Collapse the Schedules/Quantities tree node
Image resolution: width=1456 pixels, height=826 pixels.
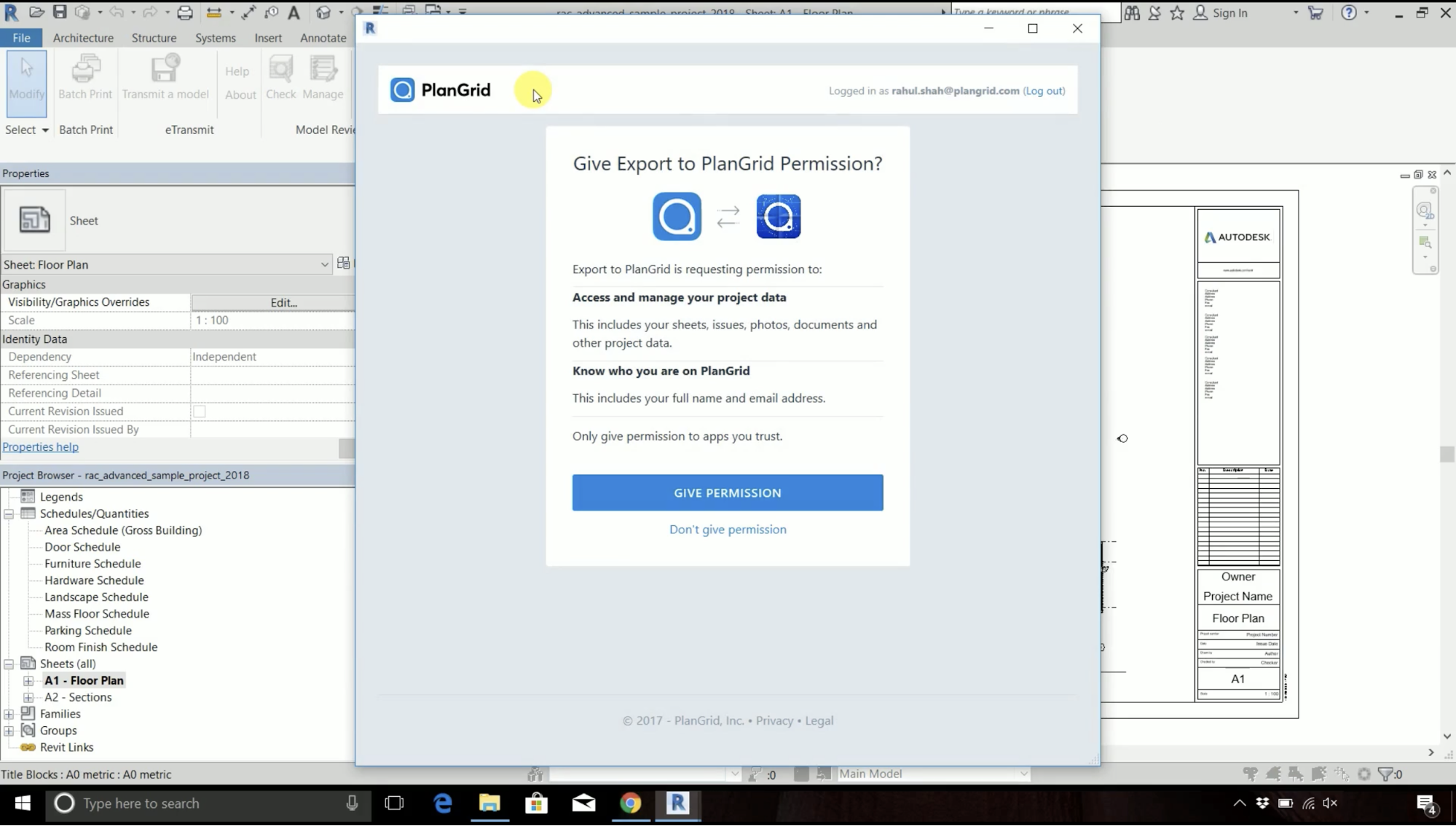(x=9, y=514)
